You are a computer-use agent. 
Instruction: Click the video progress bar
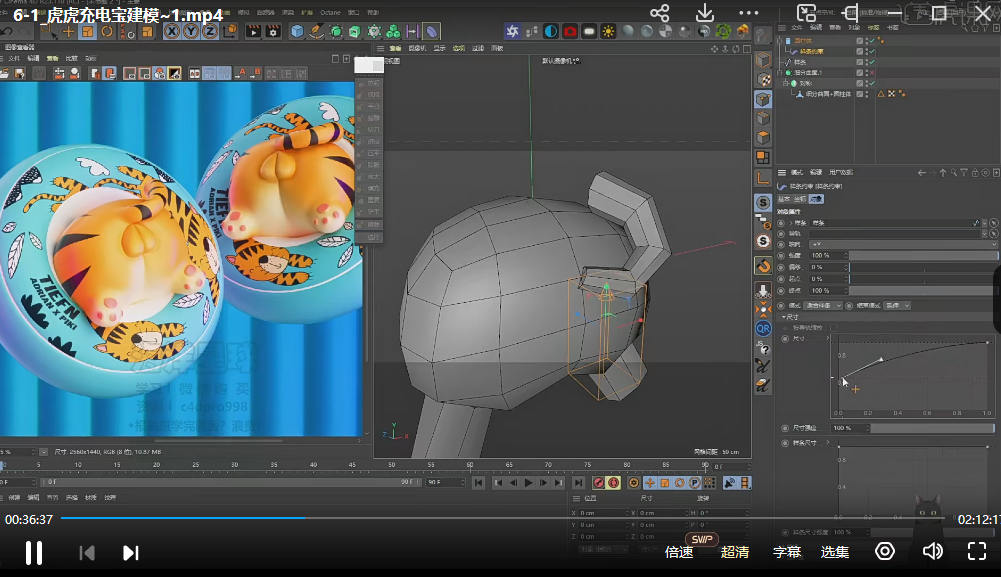500,518
